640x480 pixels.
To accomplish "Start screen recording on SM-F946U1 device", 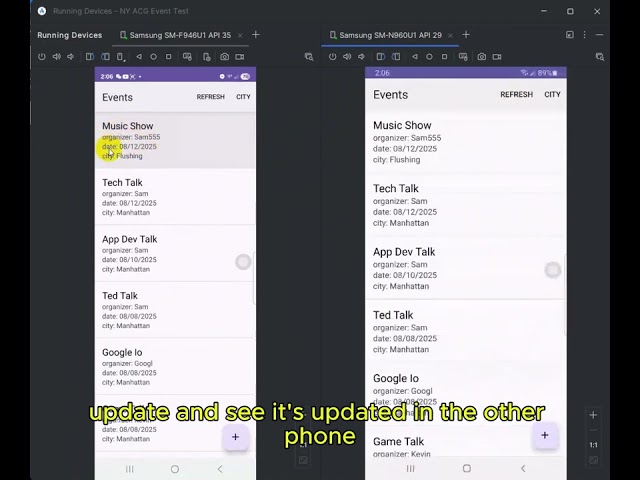I will 240,57.
